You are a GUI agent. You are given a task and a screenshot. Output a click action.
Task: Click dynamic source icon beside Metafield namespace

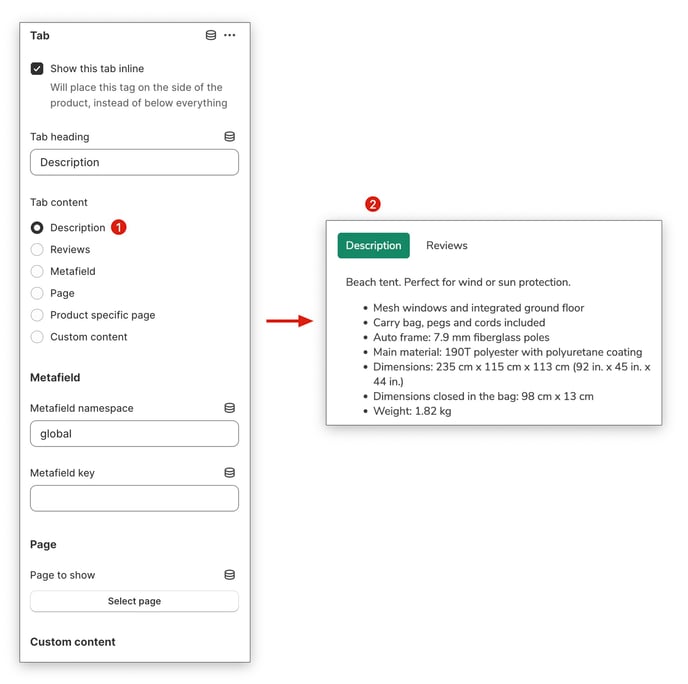coord(230,408)
